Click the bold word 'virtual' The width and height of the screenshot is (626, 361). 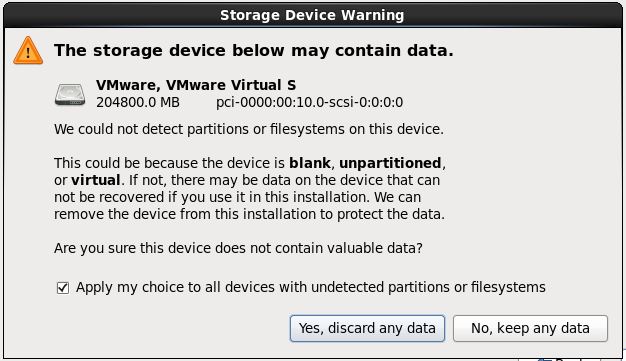click(x=95, y=180)
